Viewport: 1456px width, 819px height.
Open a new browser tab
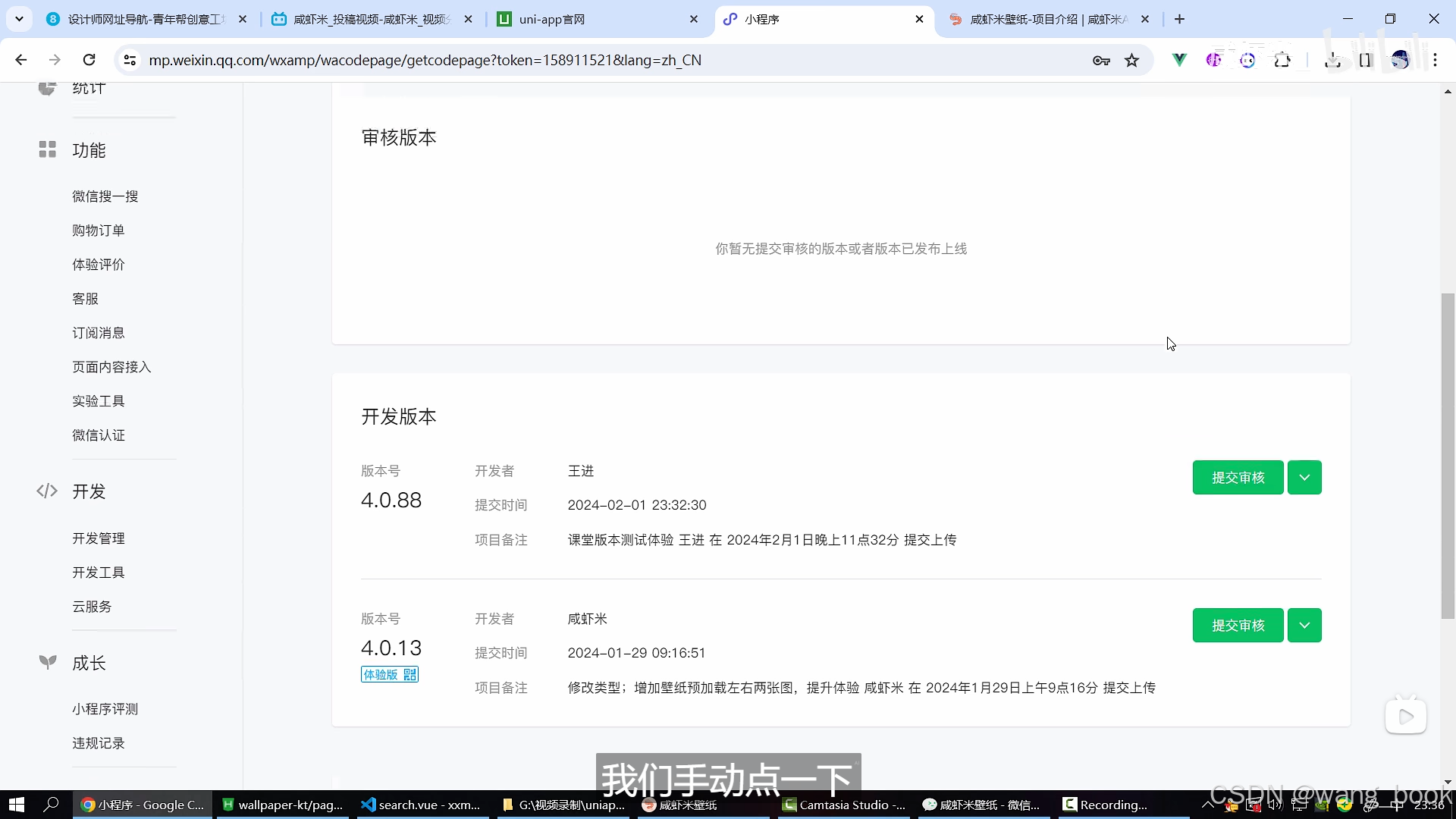click(1180, 19)
